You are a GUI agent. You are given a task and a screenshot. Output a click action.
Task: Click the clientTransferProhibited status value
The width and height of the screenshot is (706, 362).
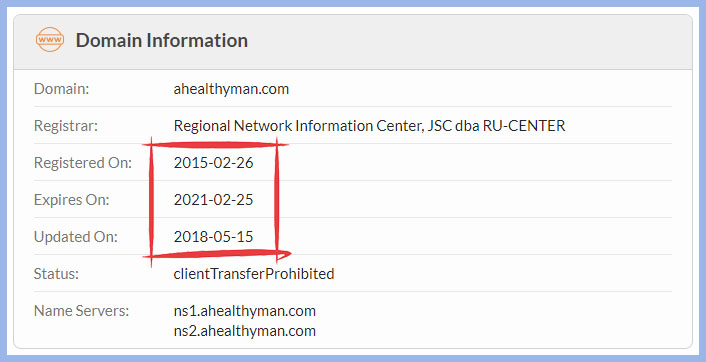tap(254, 274)
